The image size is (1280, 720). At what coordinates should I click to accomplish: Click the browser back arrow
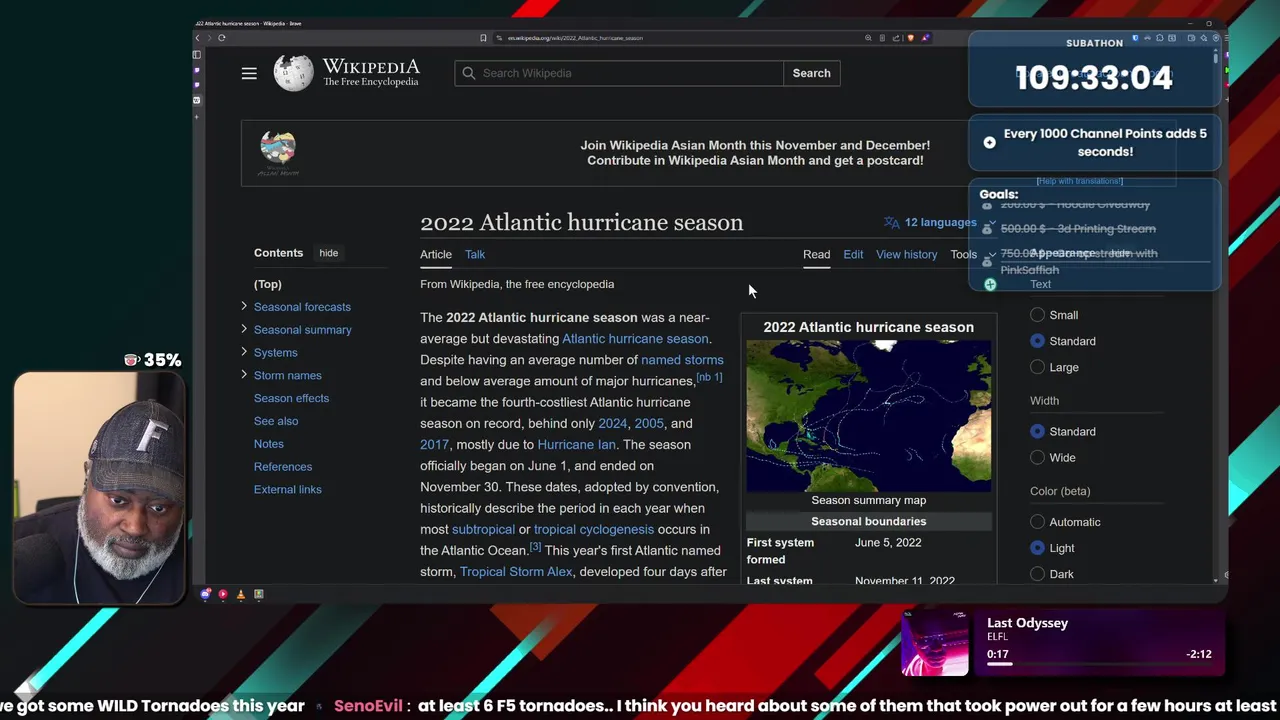point(198,38)
